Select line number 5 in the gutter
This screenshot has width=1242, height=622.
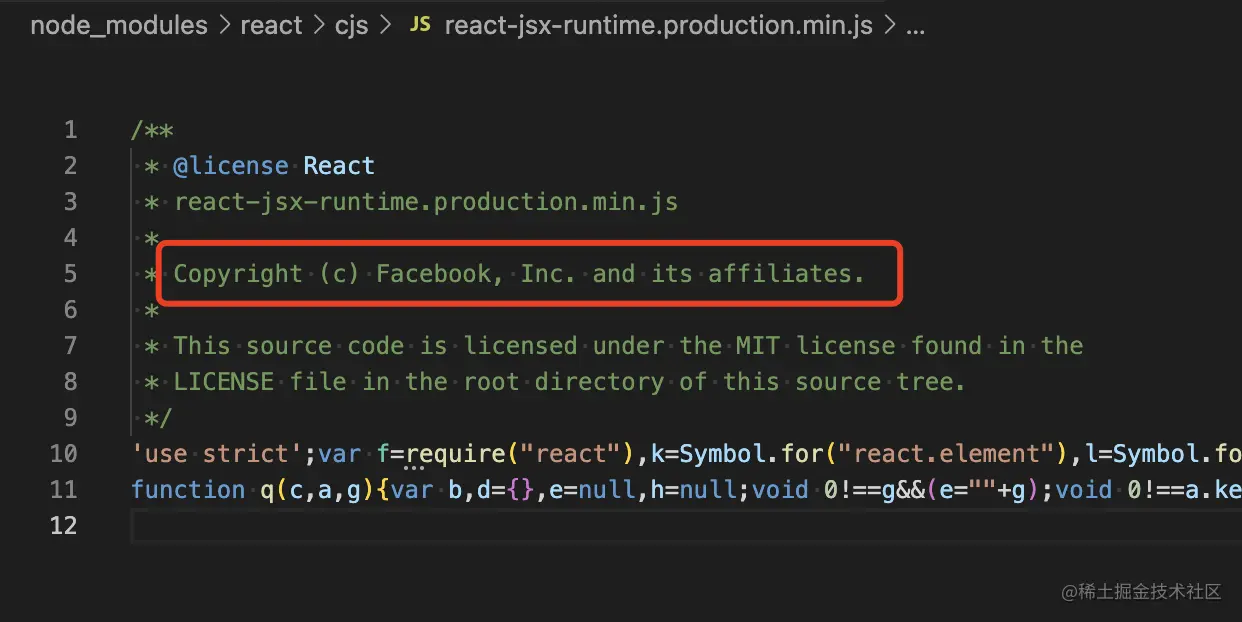pos(70,274)
